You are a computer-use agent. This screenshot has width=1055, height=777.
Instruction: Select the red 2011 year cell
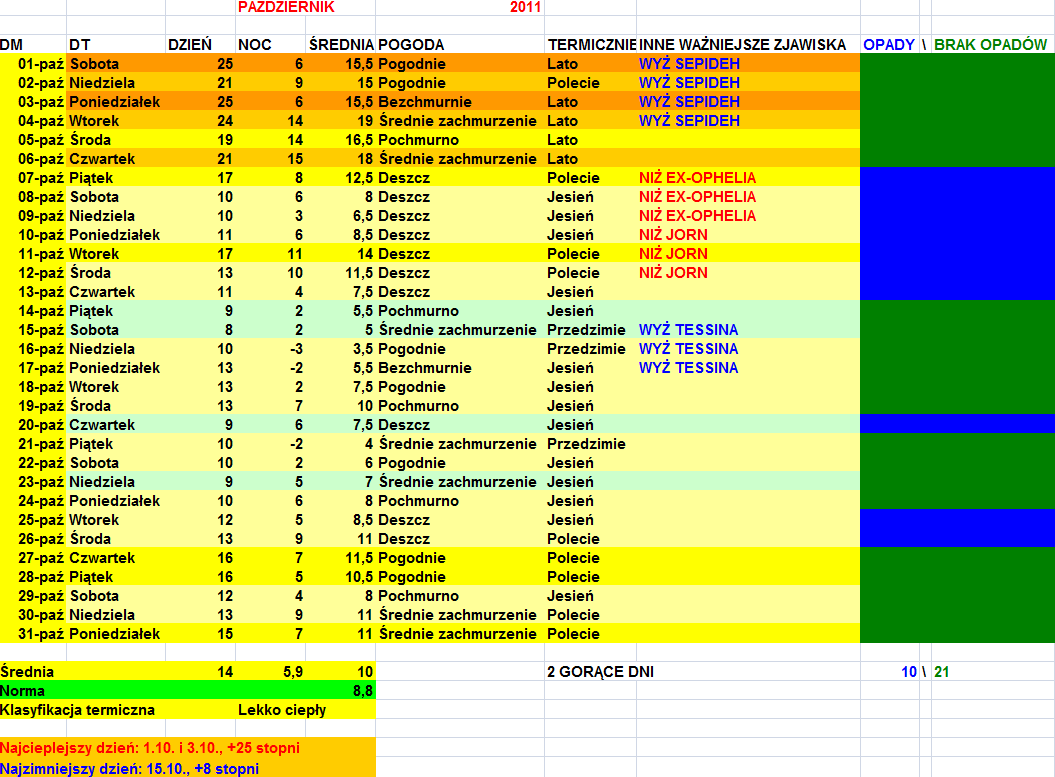[x=525, y=7]
